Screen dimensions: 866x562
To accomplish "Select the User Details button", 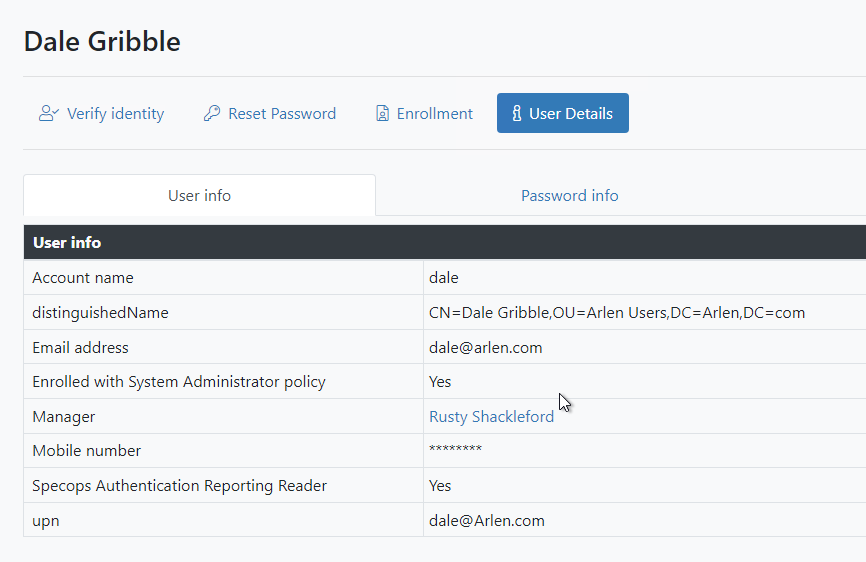I will point(562,113).
